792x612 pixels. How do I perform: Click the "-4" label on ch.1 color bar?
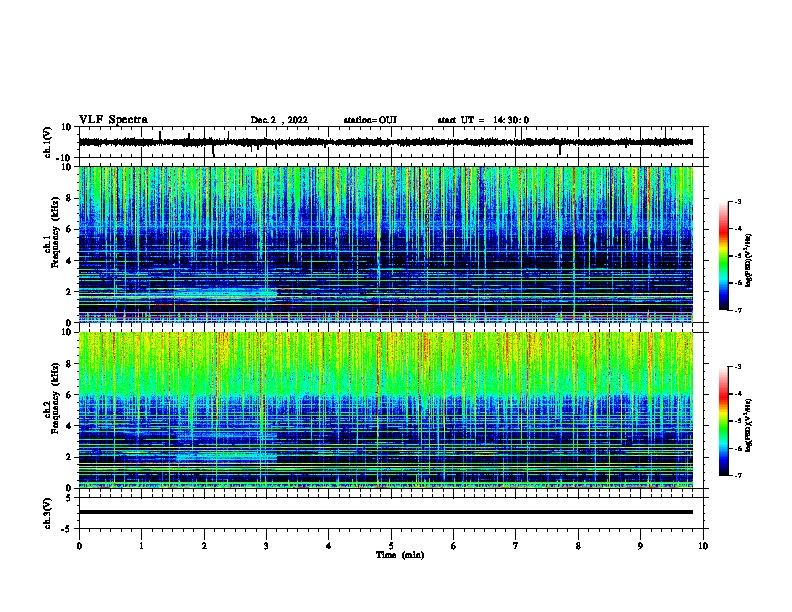click(738, 229)
